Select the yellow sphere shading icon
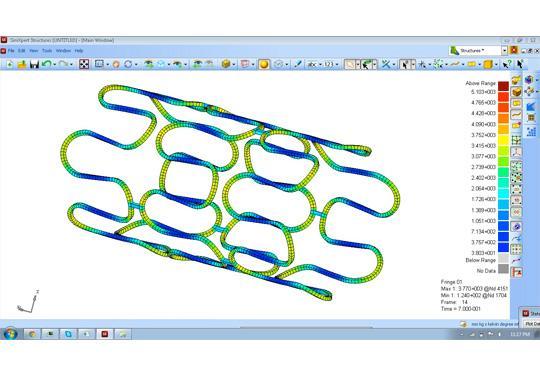 point(264,64)
